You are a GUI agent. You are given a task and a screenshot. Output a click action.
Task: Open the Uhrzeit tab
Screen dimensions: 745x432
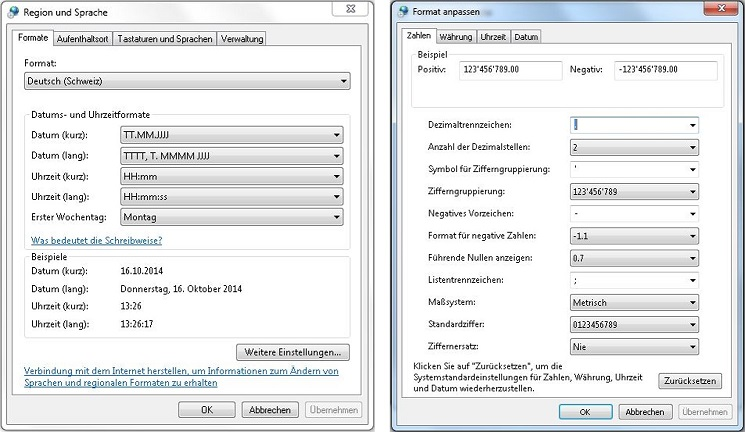493,36
